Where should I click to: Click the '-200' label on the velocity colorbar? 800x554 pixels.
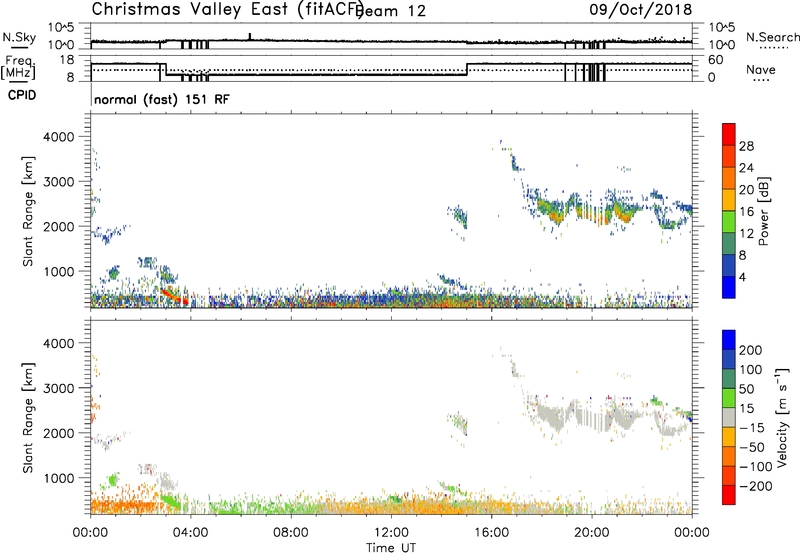(x=756, y=486)
